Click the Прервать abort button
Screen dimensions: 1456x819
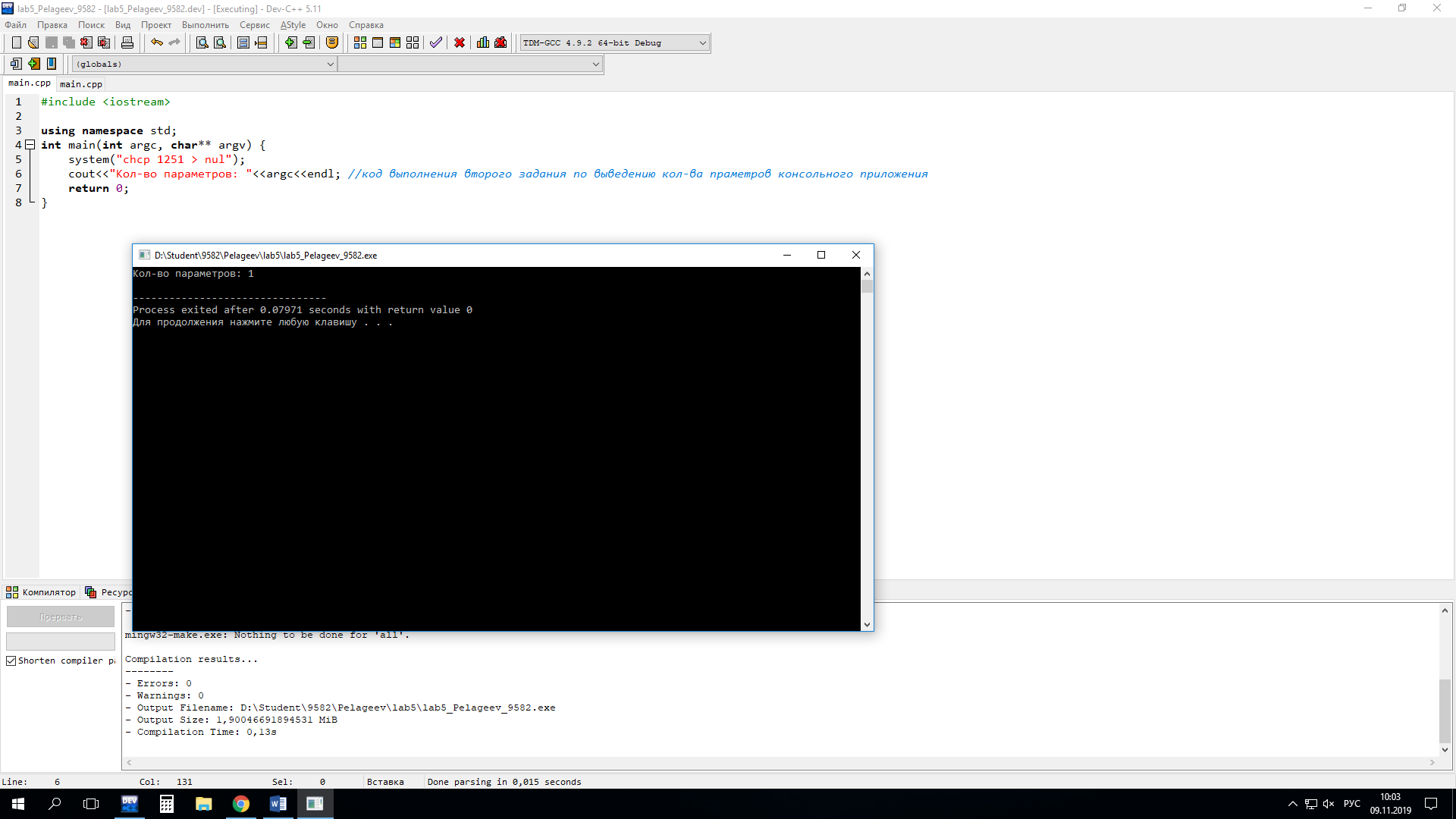pos(61,617)
